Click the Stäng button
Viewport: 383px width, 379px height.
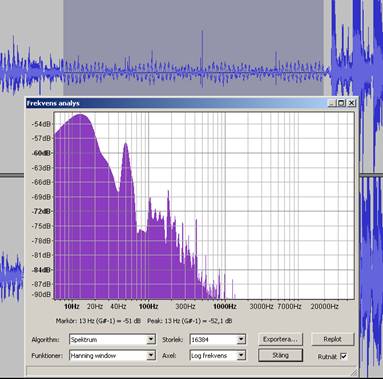click(280, 355)
